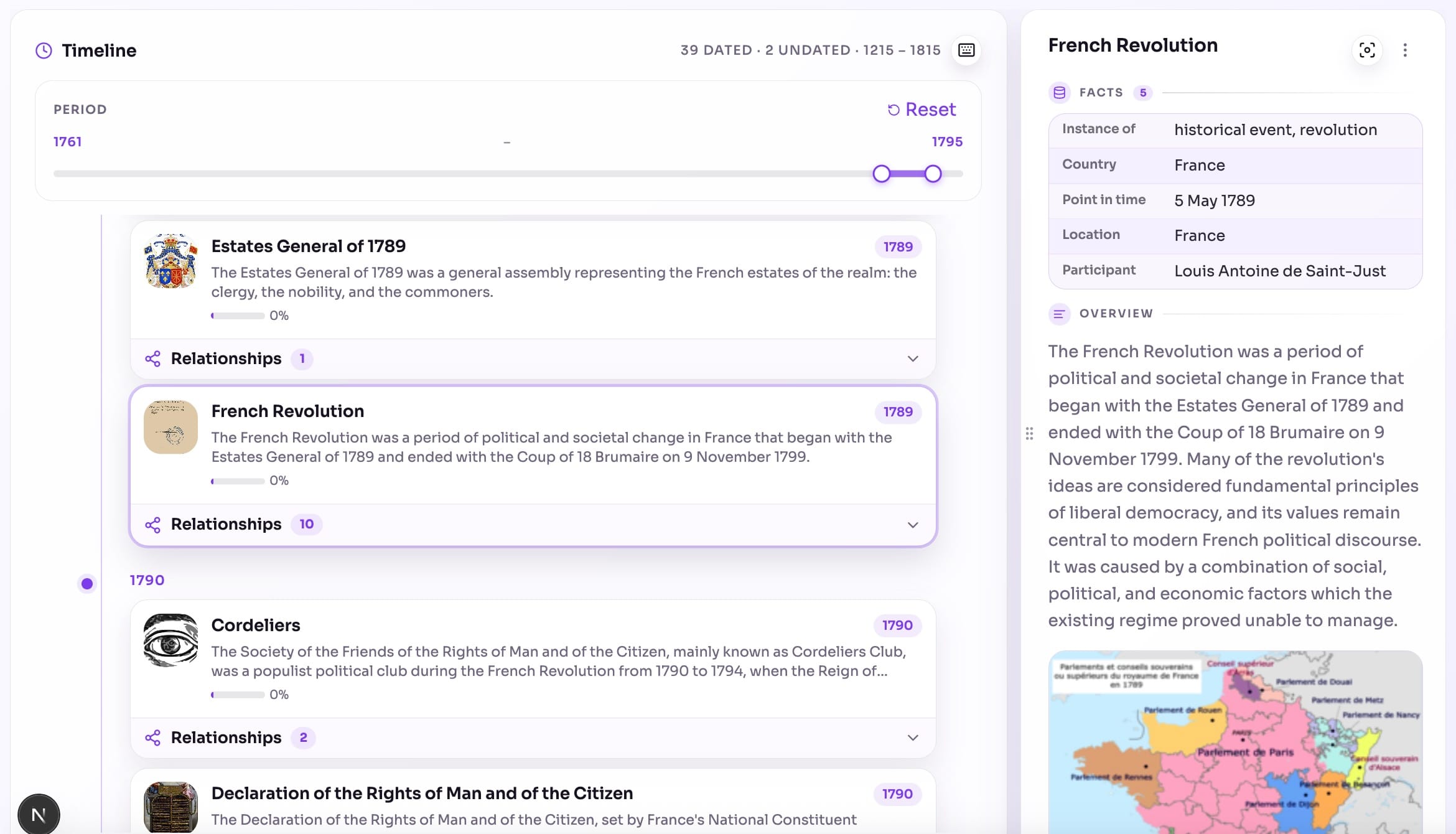Viewport: 1456px width, 834px height.
Task: Click the France value in Country row
Action: 1199,165
